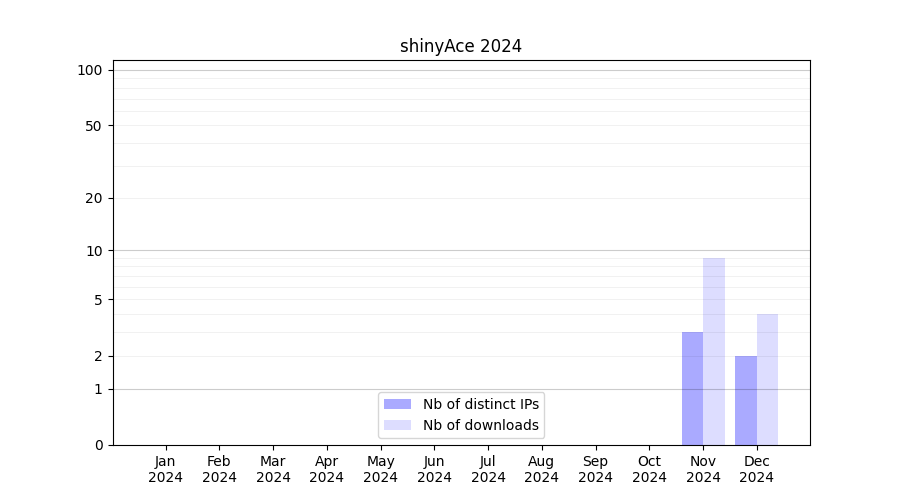
Task: Click the 'Nb of downloads' legend swatch
Action: (x=398, y=425)
